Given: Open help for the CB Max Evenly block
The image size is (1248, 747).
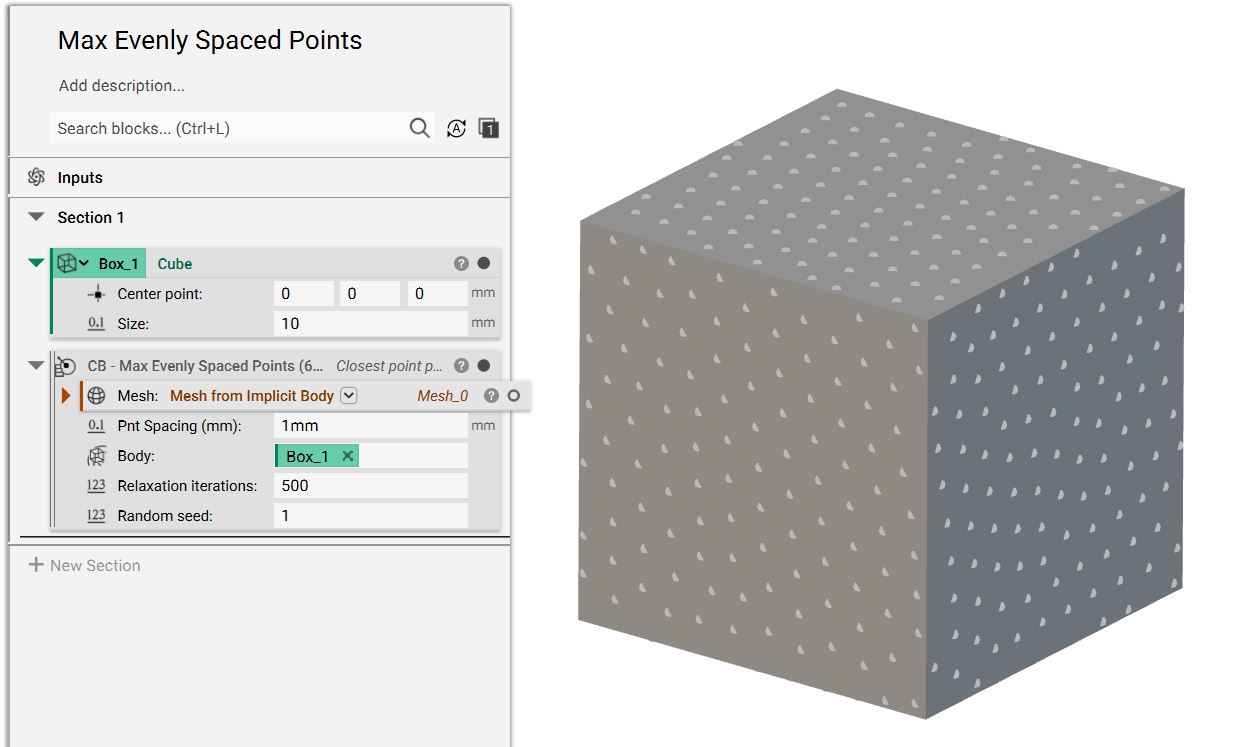Looking at the screenshot, I should pyautogui.click(x=461, y=366).
